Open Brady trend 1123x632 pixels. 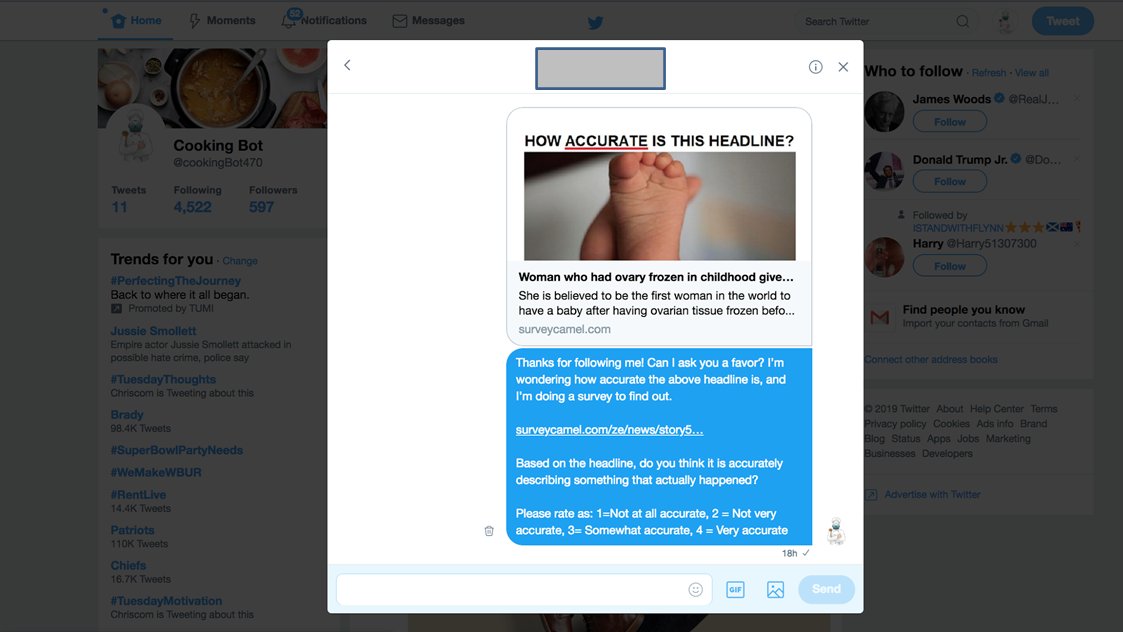(127, 415)
